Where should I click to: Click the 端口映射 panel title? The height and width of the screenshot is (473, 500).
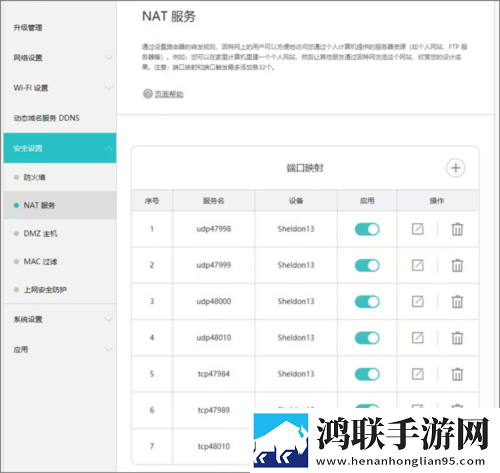click(x=305, y=168)
